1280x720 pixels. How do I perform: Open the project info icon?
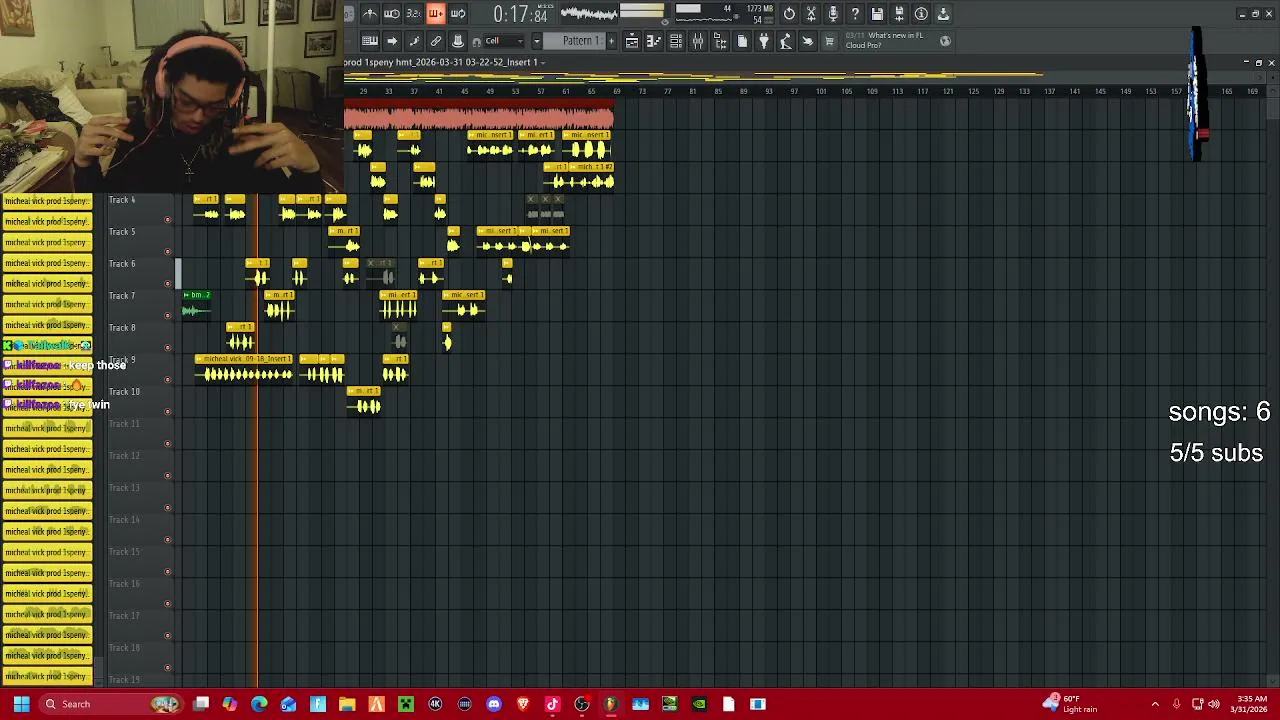pos(921,14)
